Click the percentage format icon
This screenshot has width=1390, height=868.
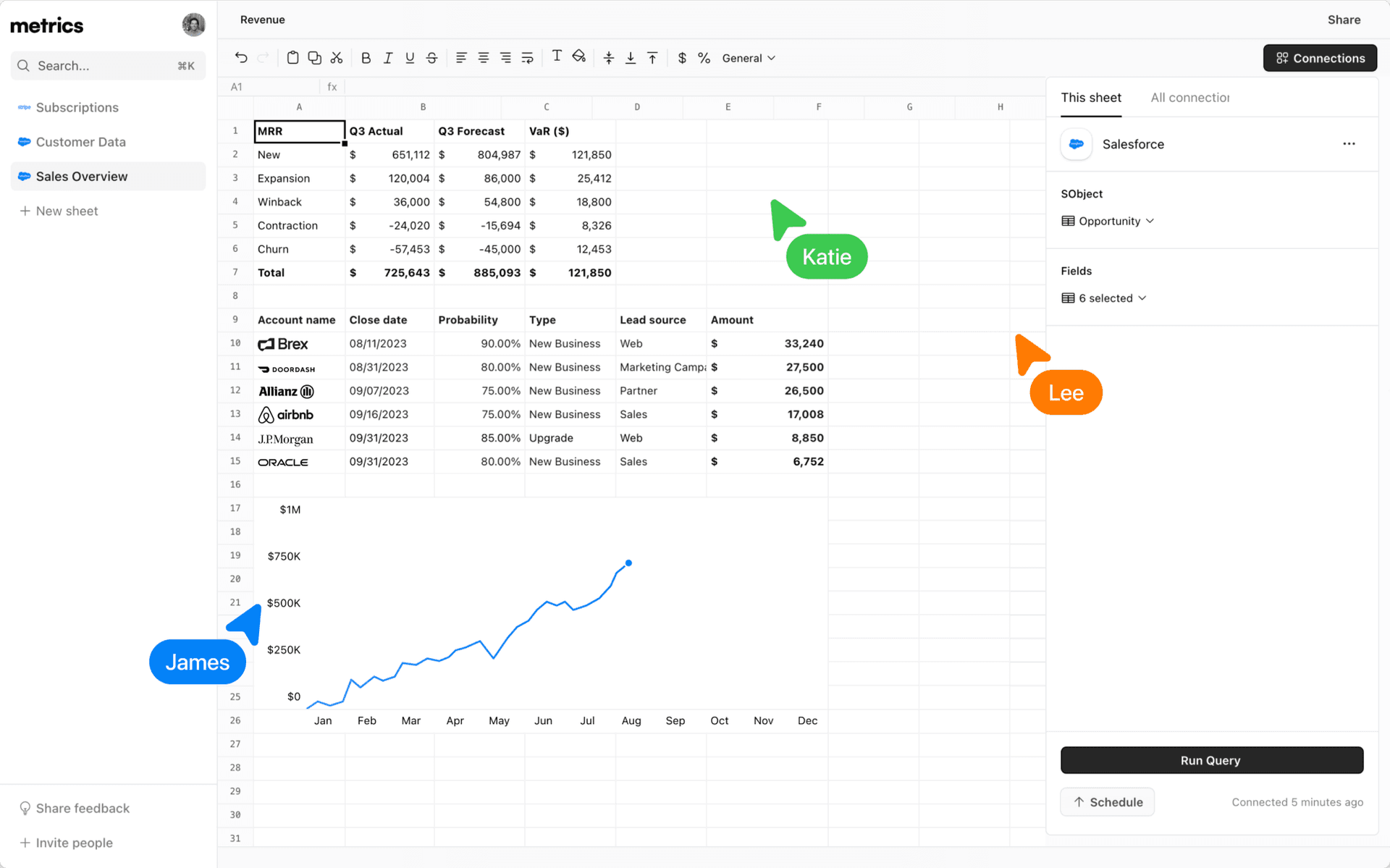(x=704, y=58)
